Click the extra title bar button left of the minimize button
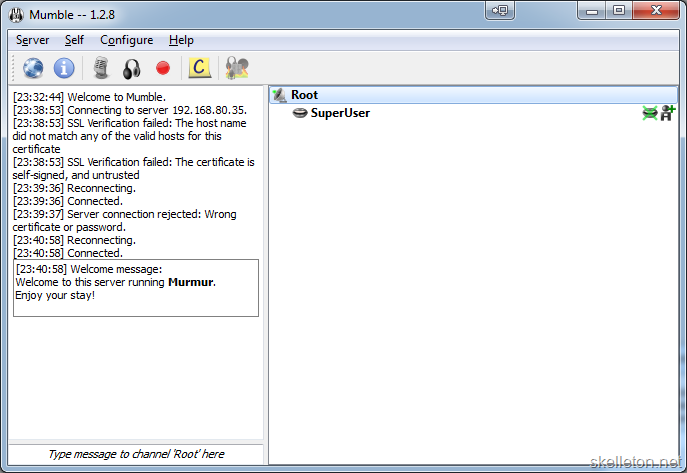 tap(500, 10)
